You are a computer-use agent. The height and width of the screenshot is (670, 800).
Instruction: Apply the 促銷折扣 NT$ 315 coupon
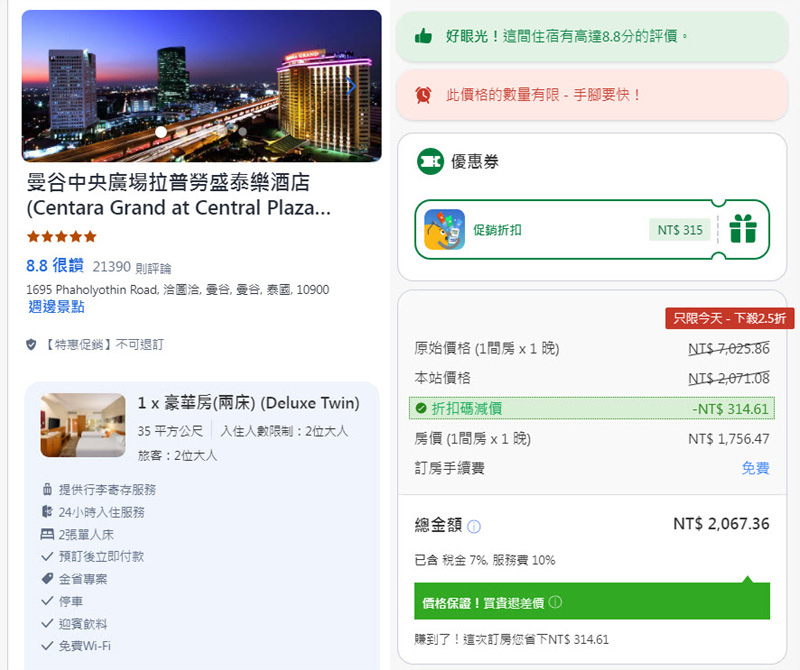592,230
